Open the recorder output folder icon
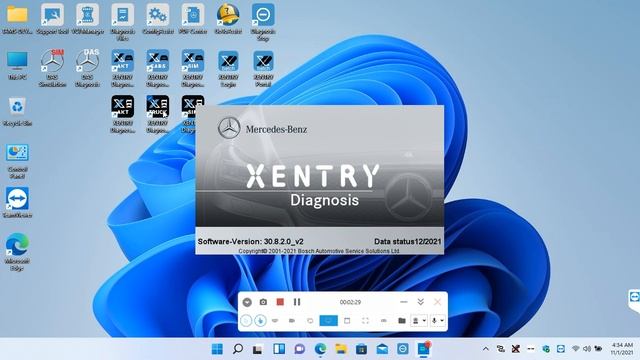 pos(402,321)
